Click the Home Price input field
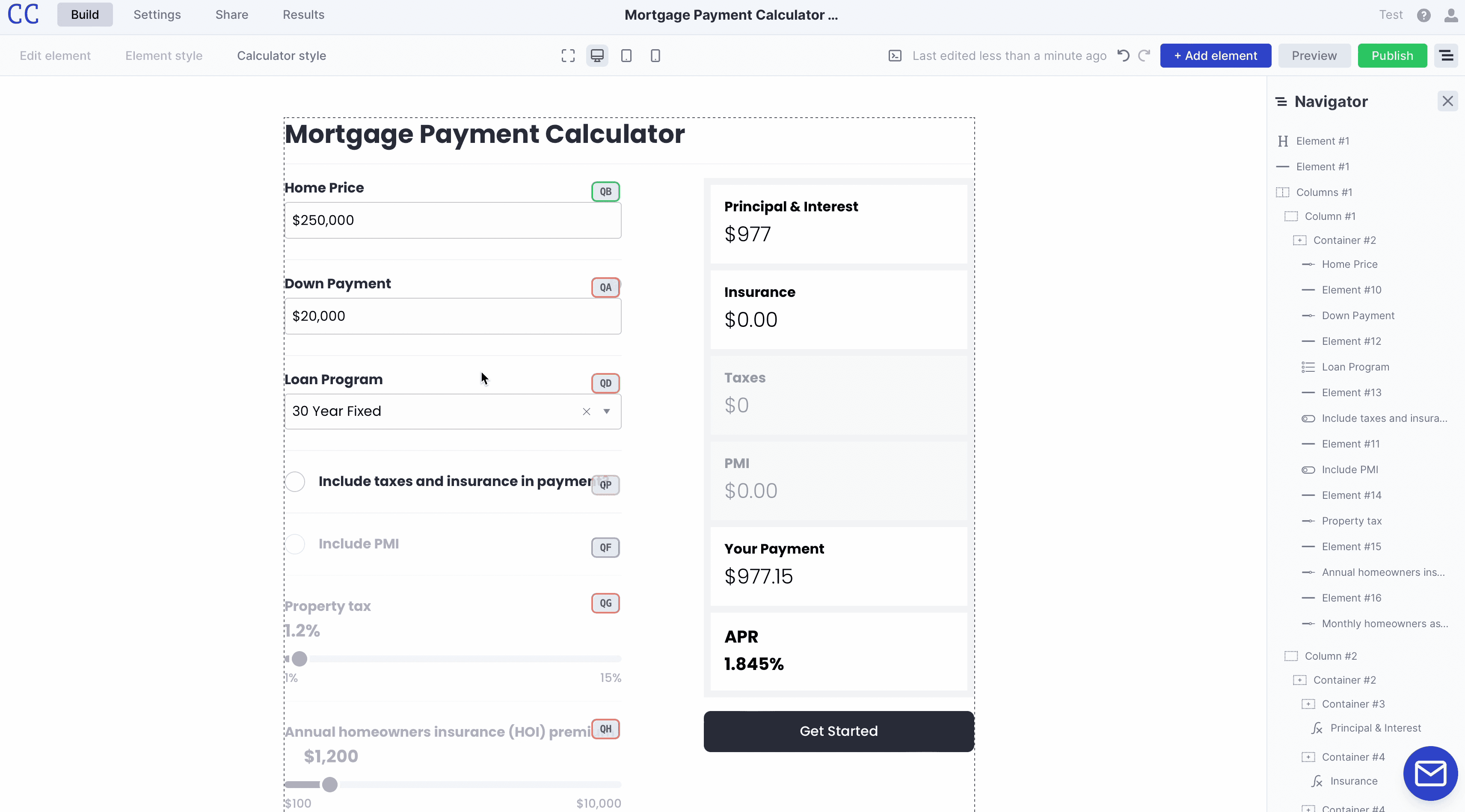This screenshot has width=1465, height=812. click(453, 220)
